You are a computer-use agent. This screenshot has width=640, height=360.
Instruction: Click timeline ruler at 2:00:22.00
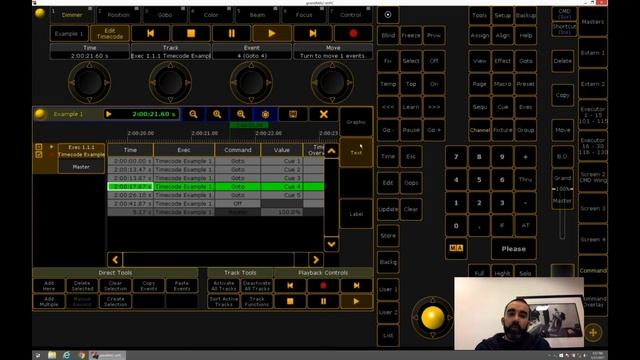pos(268,133)
